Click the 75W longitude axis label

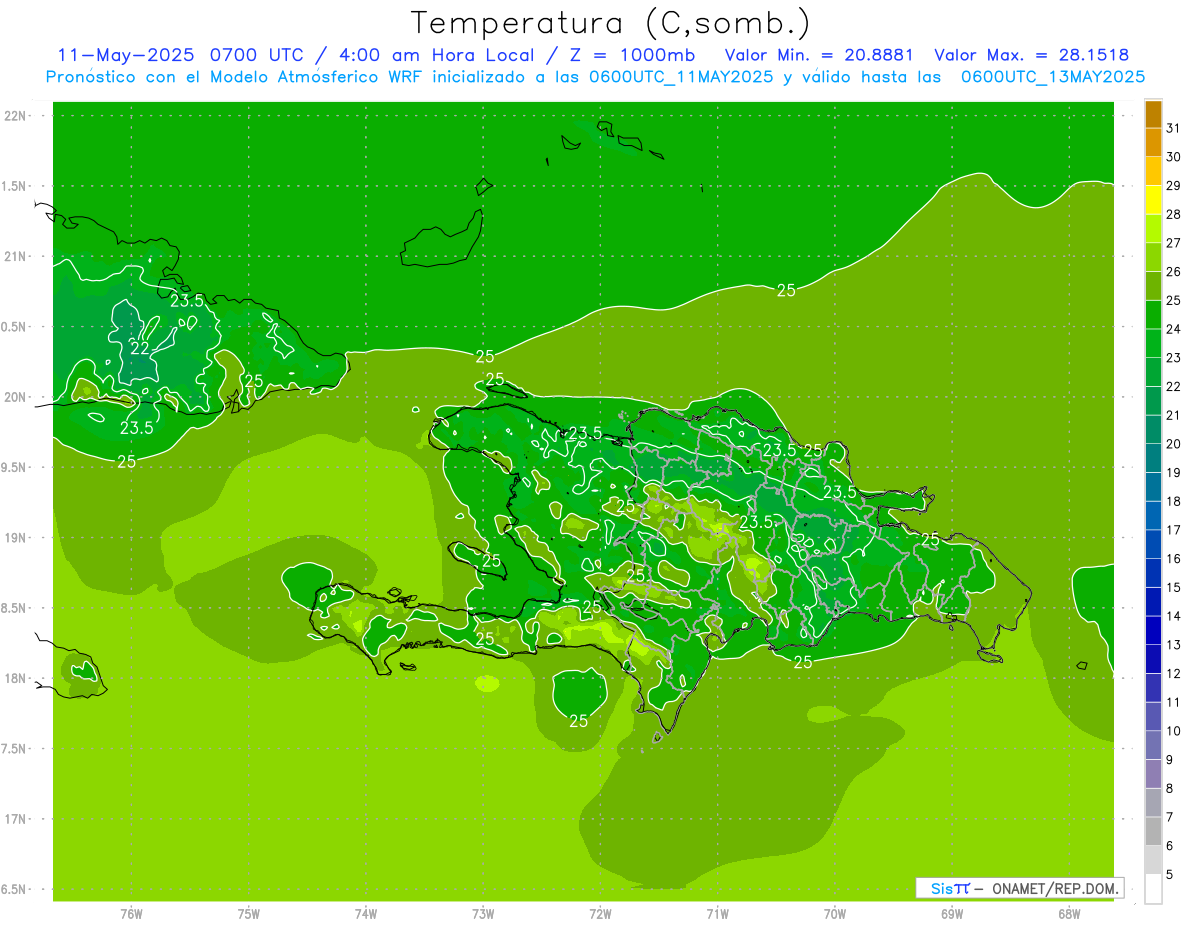249,915
